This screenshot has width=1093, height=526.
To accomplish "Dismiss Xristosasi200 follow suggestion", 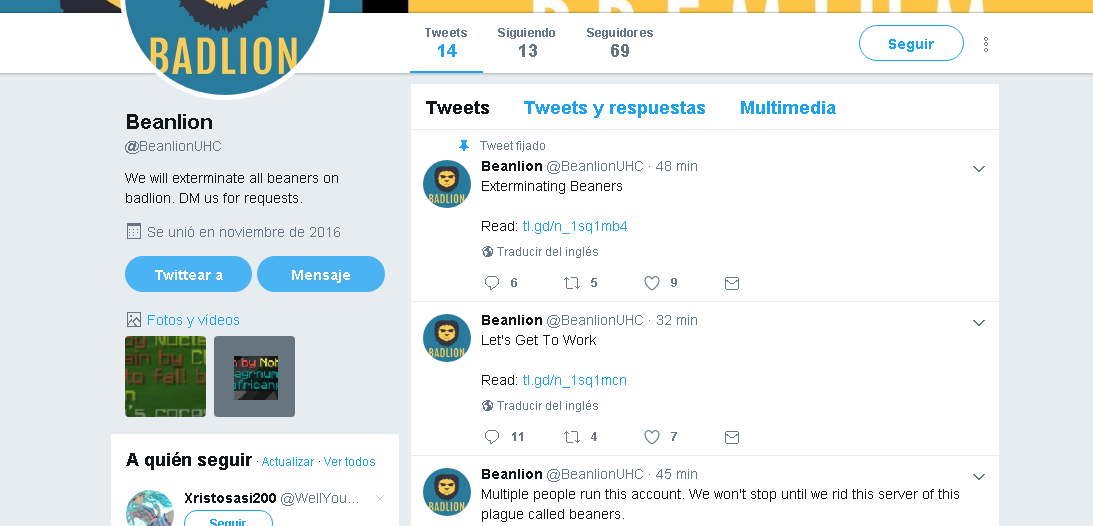I will pyautogui.click(x=380, y=498).
